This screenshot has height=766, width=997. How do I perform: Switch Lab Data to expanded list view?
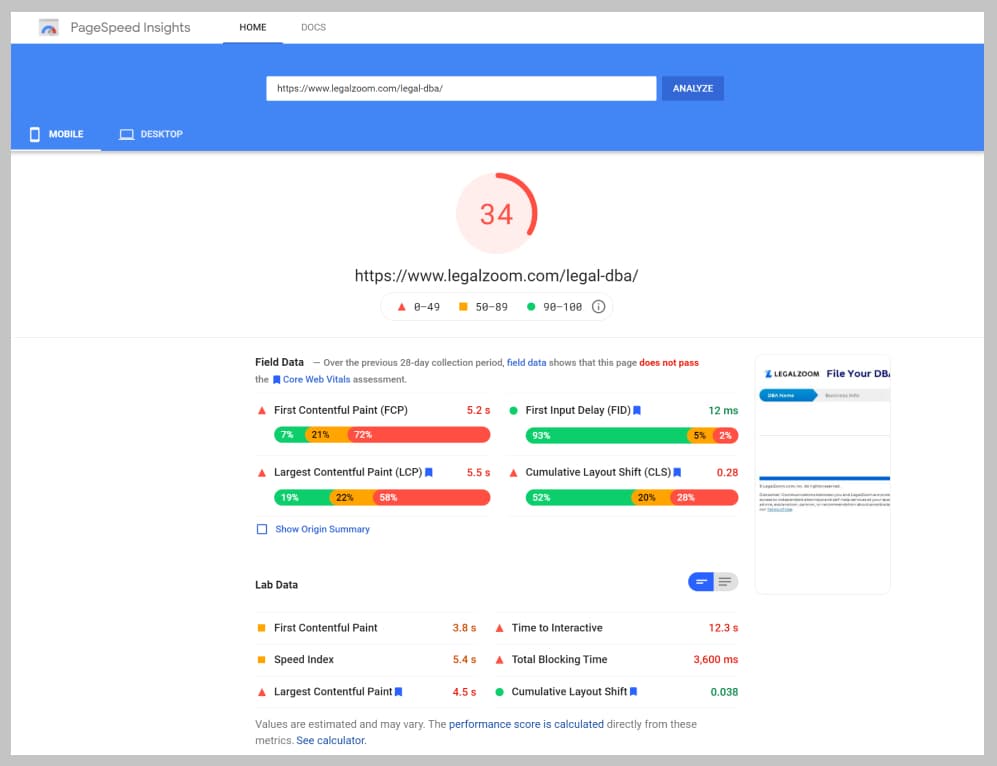(725, 582)
